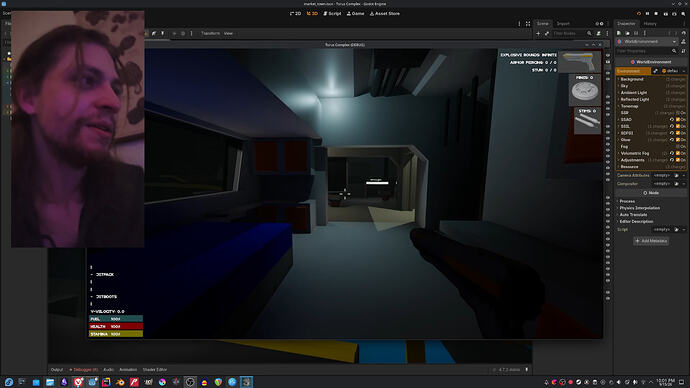Open the viewport View menu
The width and height of the screenshot is (690, 388).
(x=228, y=33)
